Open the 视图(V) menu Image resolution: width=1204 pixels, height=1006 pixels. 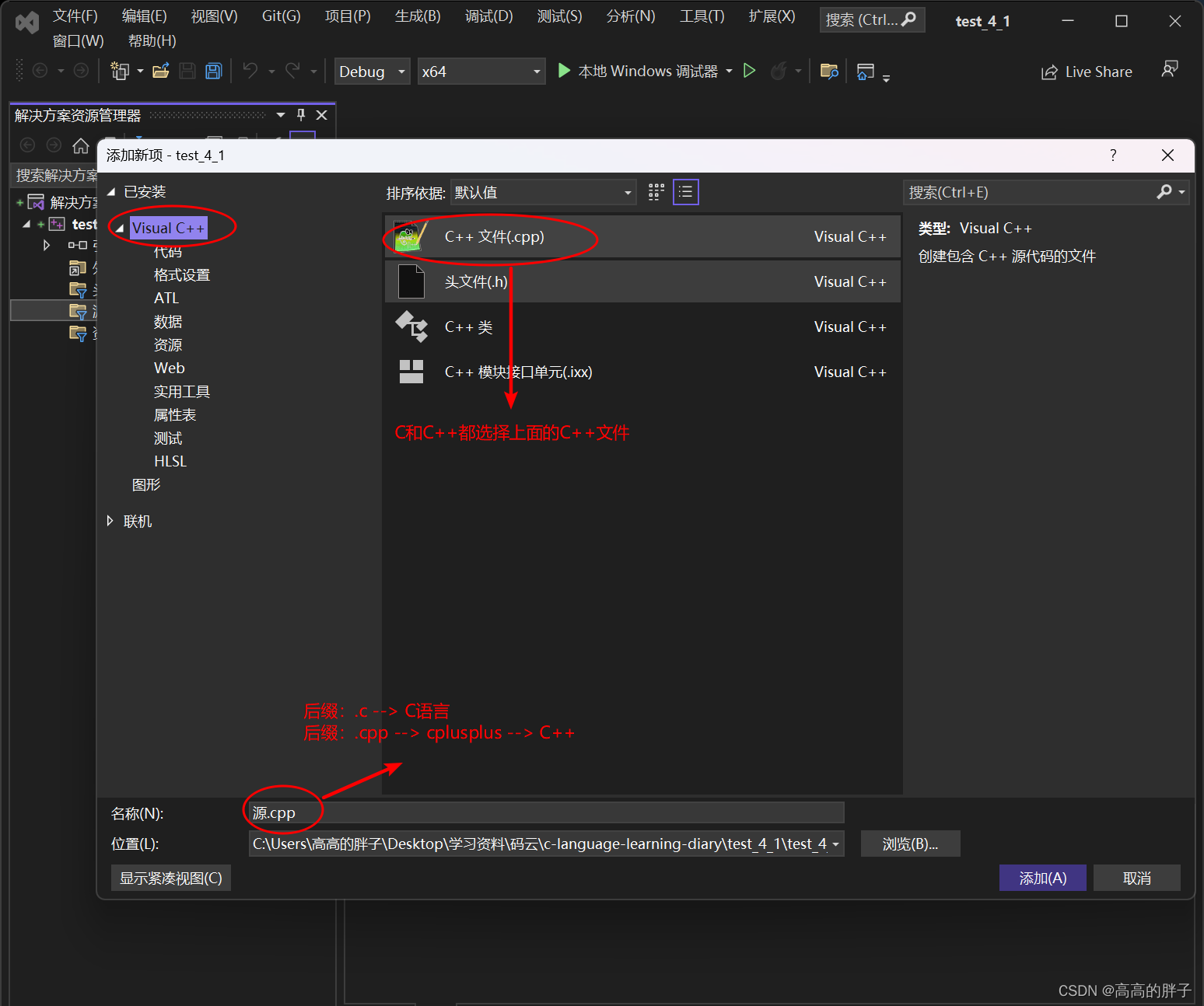[x=215, y=16]
